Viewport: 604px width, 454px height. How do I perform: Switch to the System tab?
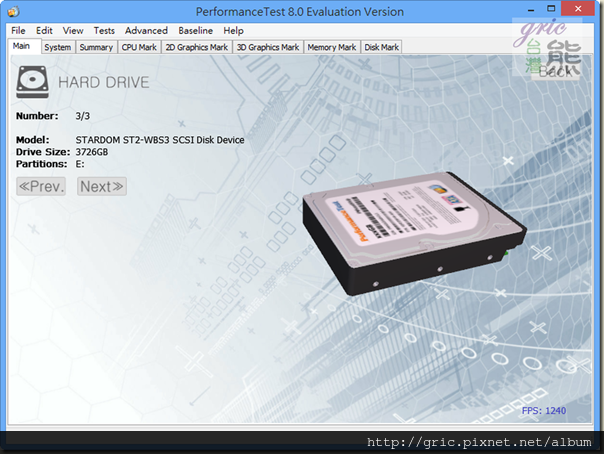tap(57, 47)
